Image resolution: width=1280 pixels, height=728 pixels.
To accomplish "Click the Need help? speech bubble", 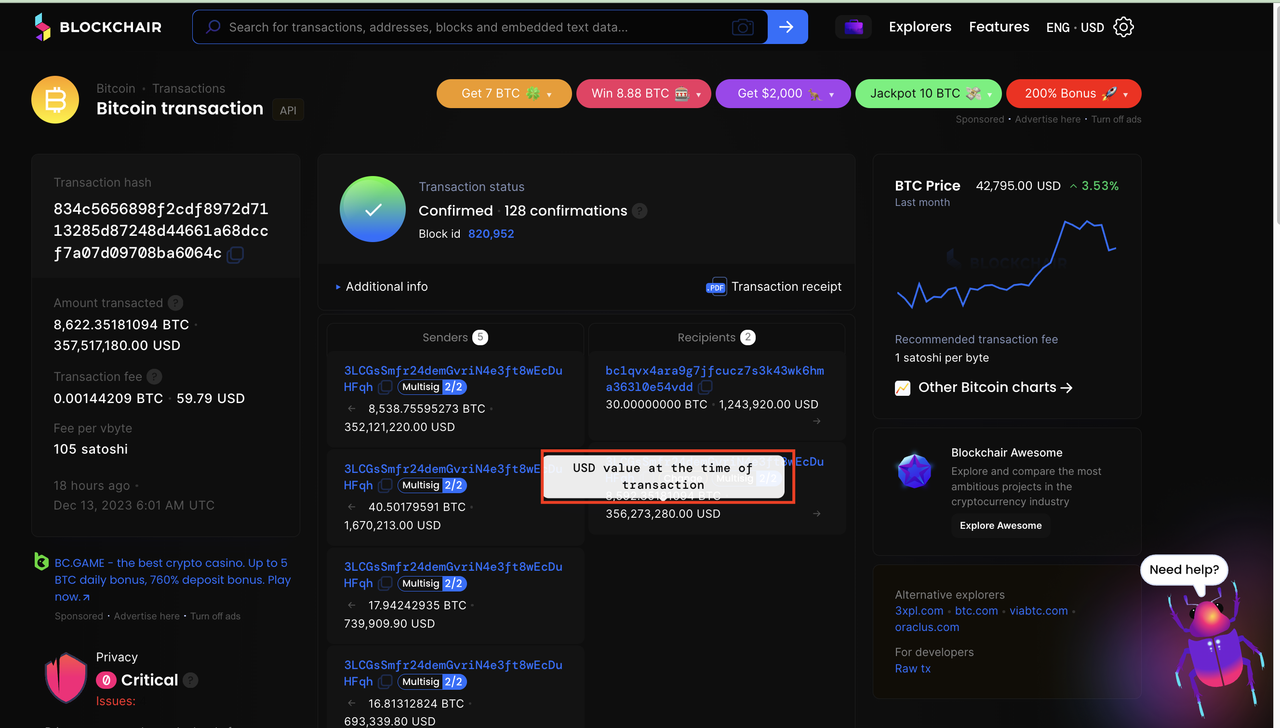I will (x=1184, y=570).
